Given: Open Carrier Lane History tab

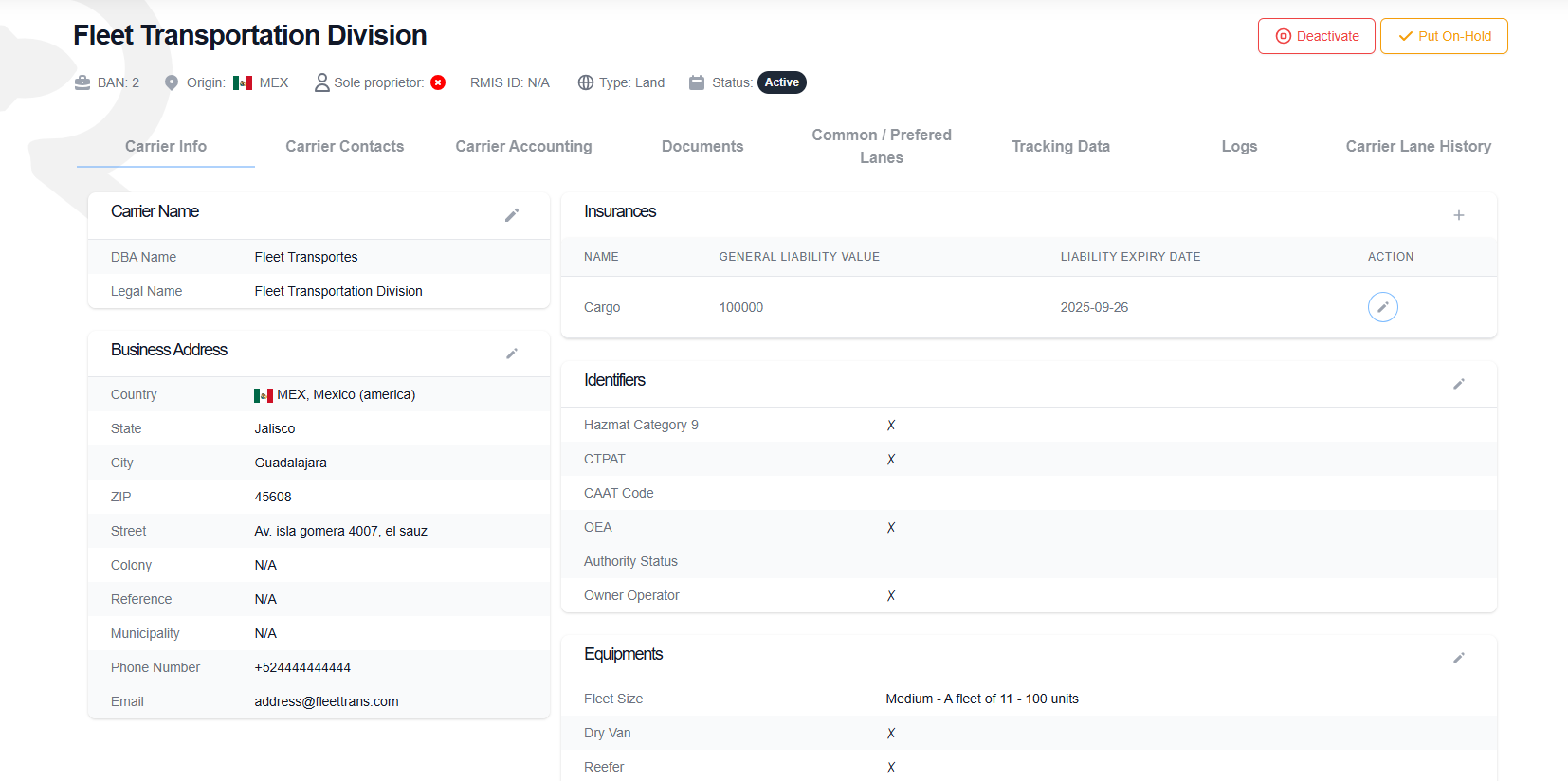Looking at the screenshot, I should pyautogui.click(x=1418, y=146).
